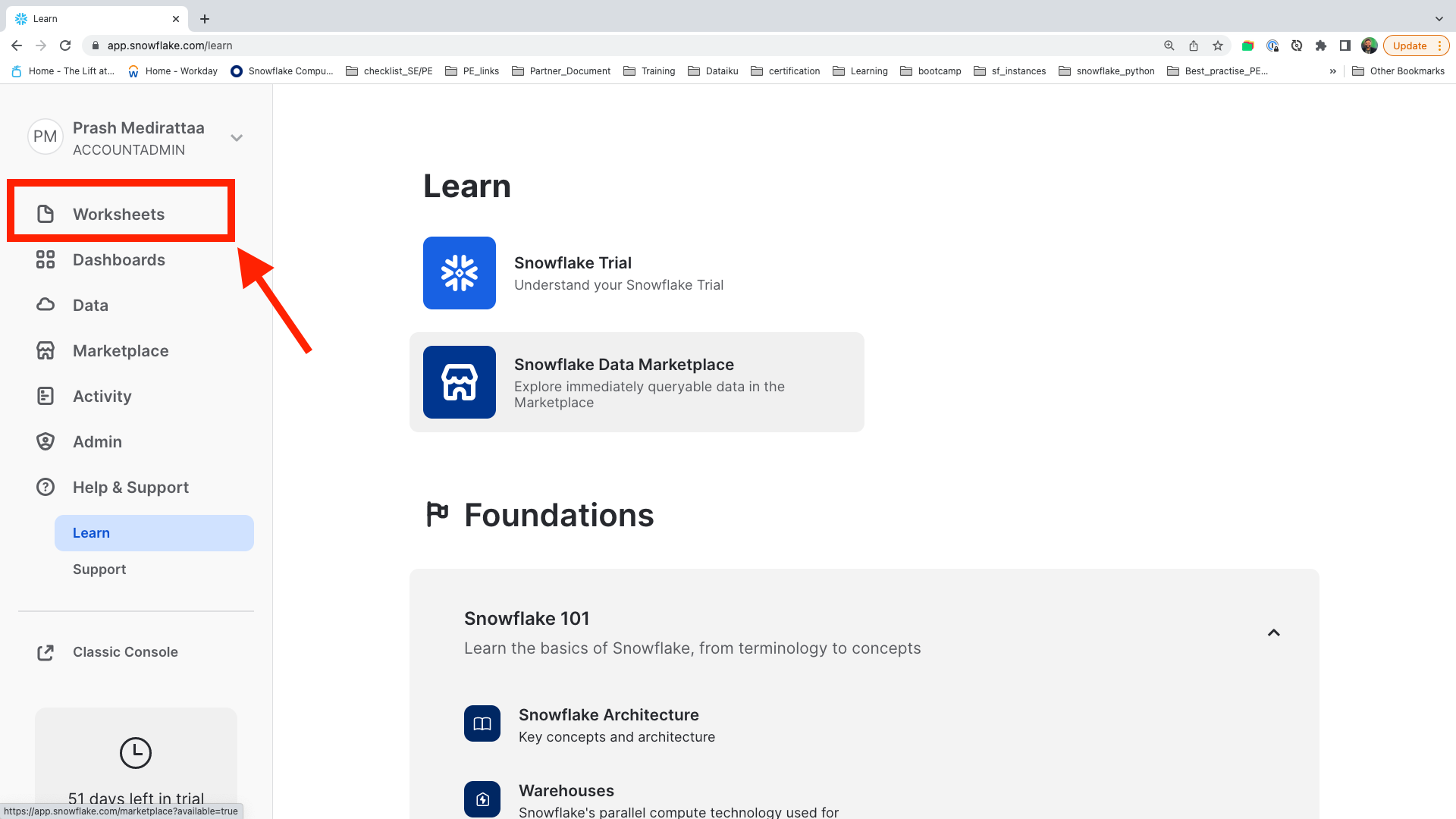This screenshot has height=819, width=1456.
Task: Click the Warehouses lesson icon
Action: [x=482, y=799]
